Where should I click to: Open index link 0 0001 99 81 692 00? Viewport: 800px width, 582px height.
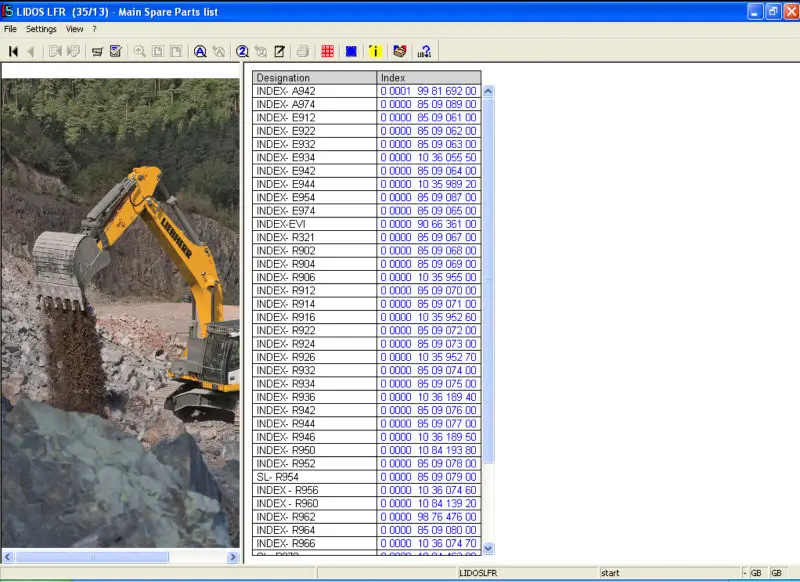[x=428, y=91]
